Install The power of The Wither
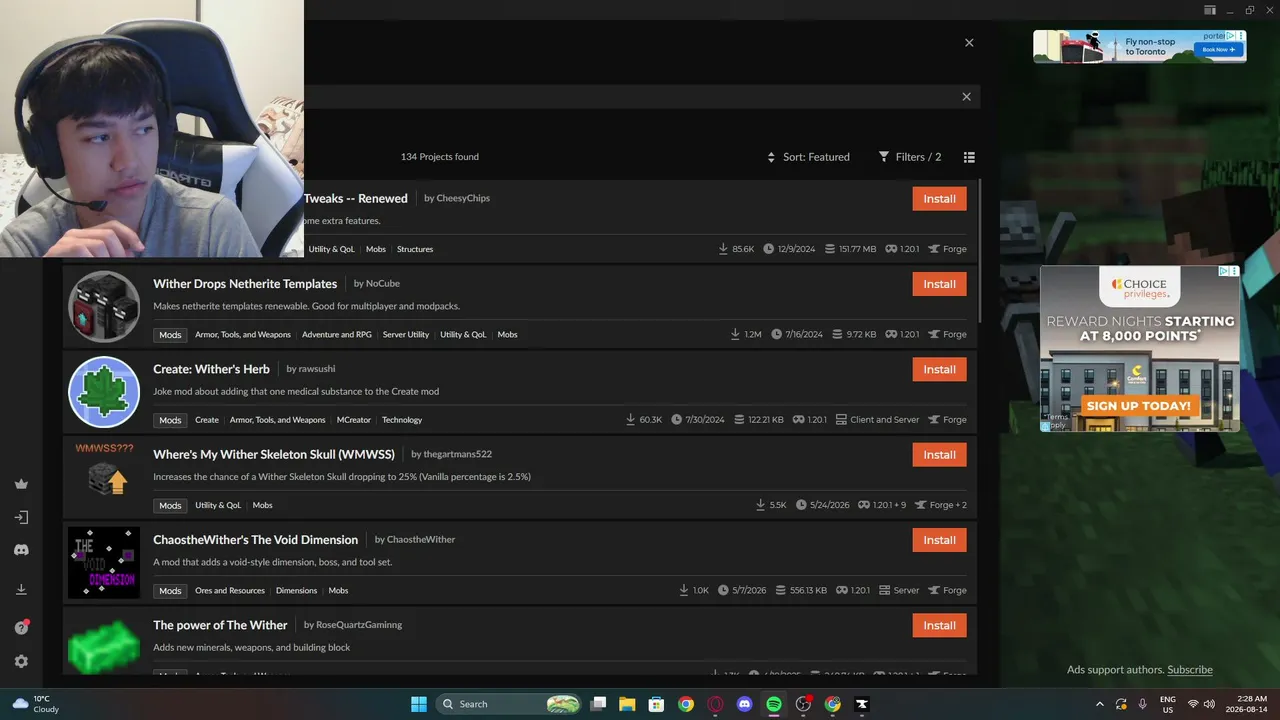This screenshot has height=720, width=1280. pos(939,625)
